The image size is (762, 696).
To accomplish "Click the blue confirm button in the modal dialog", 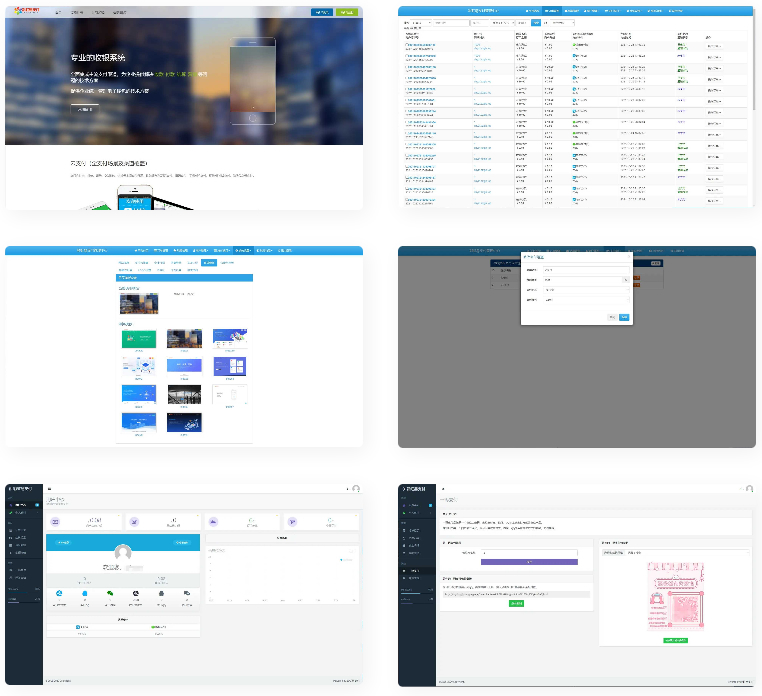I will point(624,316).
